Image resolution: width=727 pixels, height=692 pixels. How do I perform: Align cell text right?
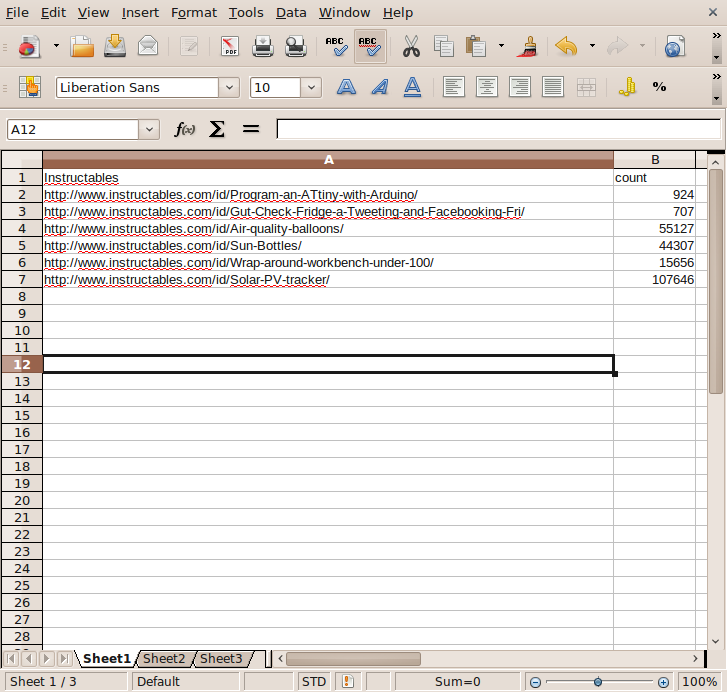pyautogui.click(x=519, y=87)
